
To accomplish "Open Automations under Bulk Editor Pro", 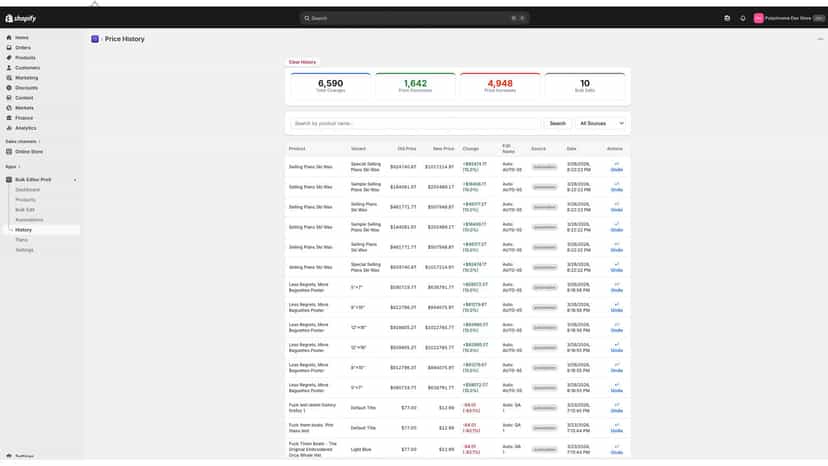I will tap(29, 220).
